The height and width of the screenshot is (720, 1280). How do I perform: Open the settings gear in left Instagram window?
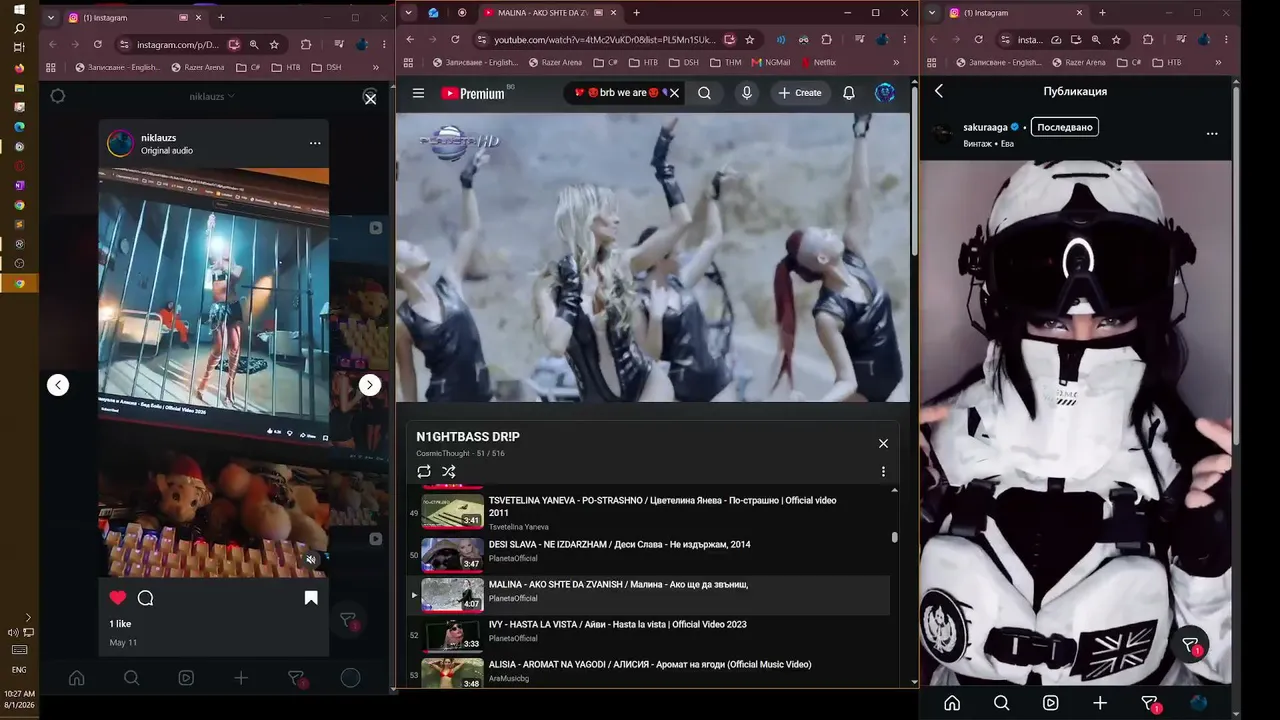coord(58,96)
